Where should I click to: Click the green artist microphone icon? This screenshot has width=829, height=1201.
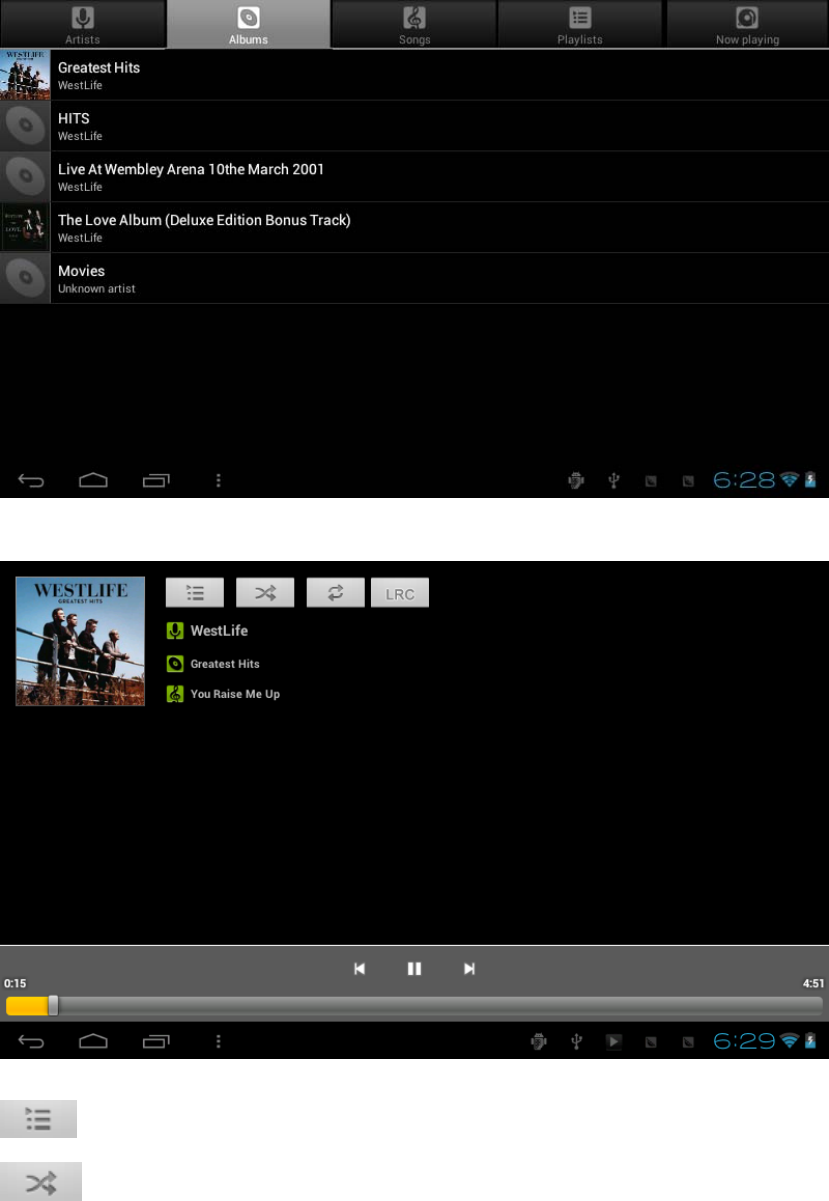175,631
